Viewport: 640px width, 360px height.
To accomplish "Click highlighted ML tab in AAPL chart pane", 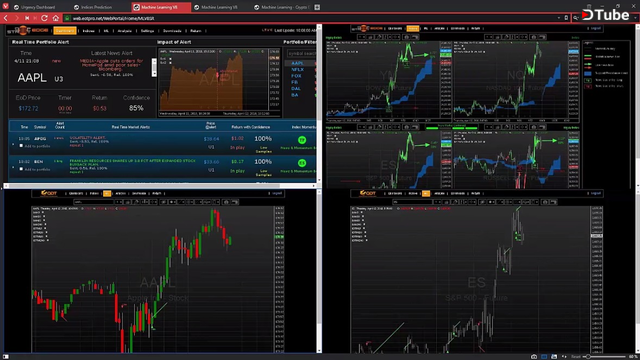I will click(x=107, y=193).
